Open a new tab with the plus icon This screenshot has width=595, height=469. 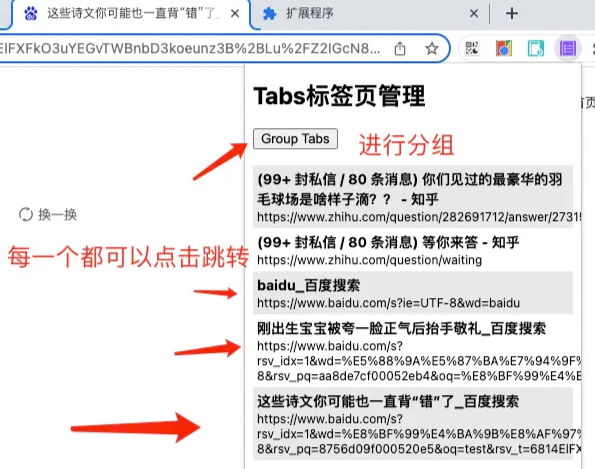pyautogui.click(x=512, y=14)
